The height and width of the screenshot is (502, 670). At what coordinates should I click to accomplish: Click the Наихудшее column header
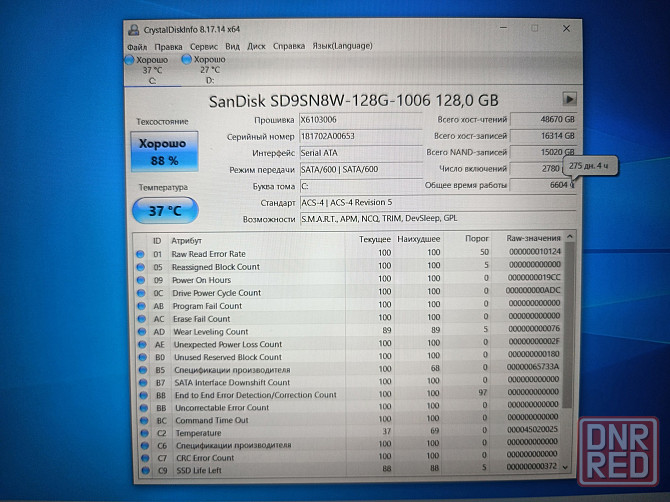pyautogui.click(x=419, y=239)
